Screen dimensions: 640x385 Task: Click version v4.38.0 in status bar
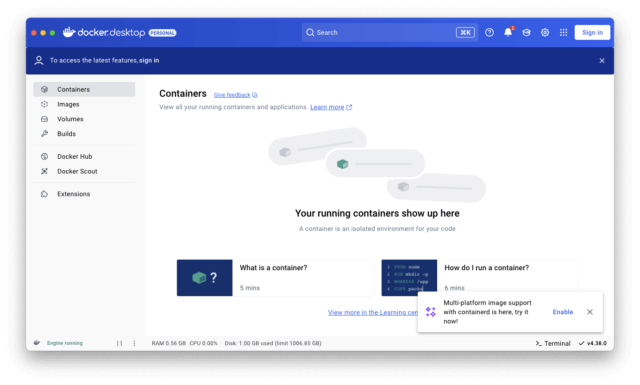pos(593,343)
